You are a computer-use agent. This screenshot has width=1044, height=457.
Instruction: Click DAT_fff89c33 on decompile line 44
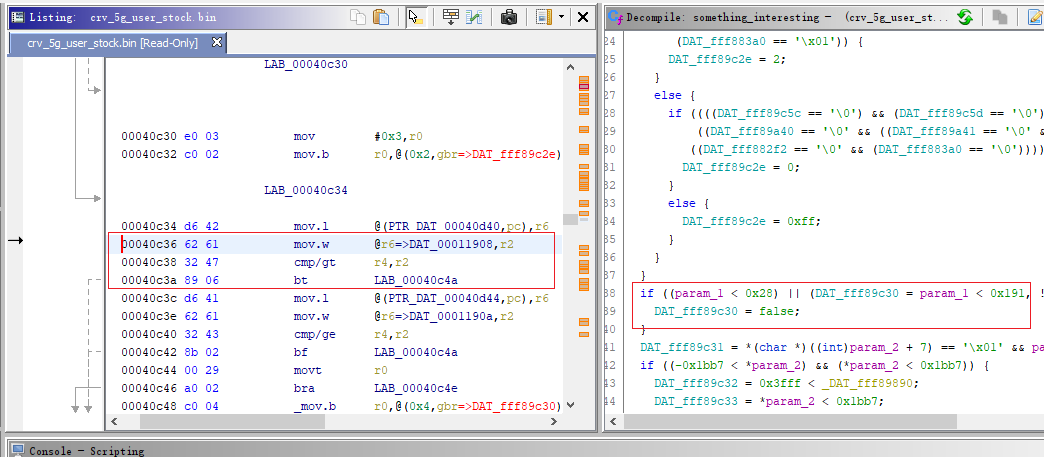pyautogui.click(x=694, y=401)
